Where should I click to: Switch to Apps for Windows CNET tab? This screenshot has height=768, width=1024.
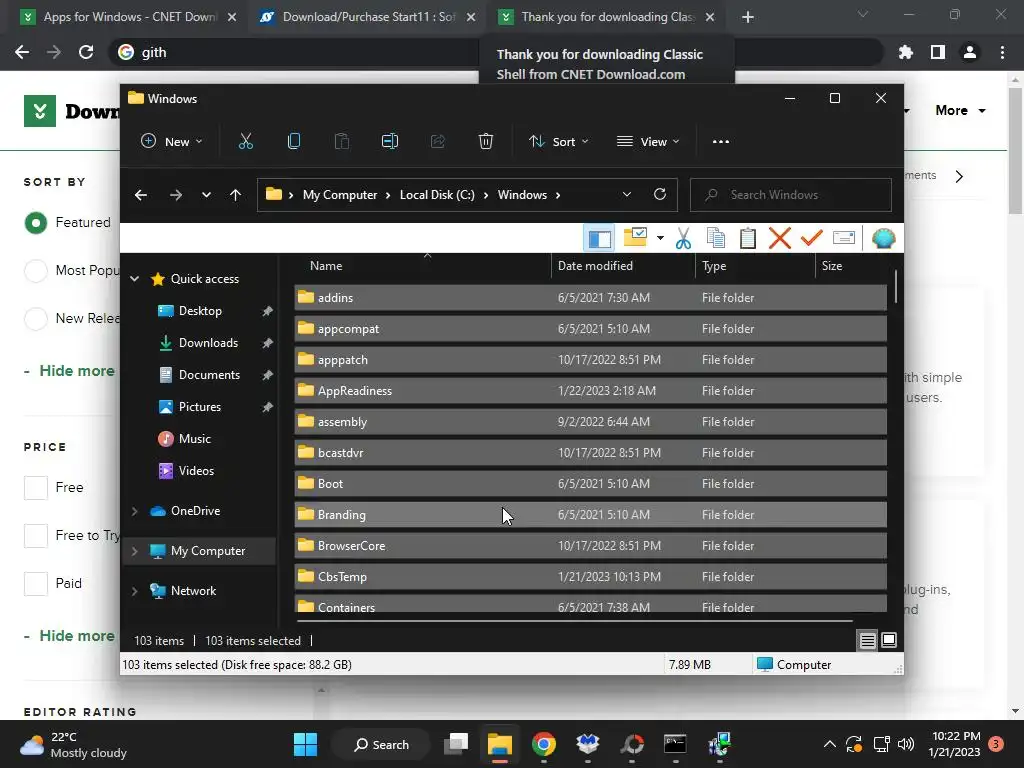127,17
